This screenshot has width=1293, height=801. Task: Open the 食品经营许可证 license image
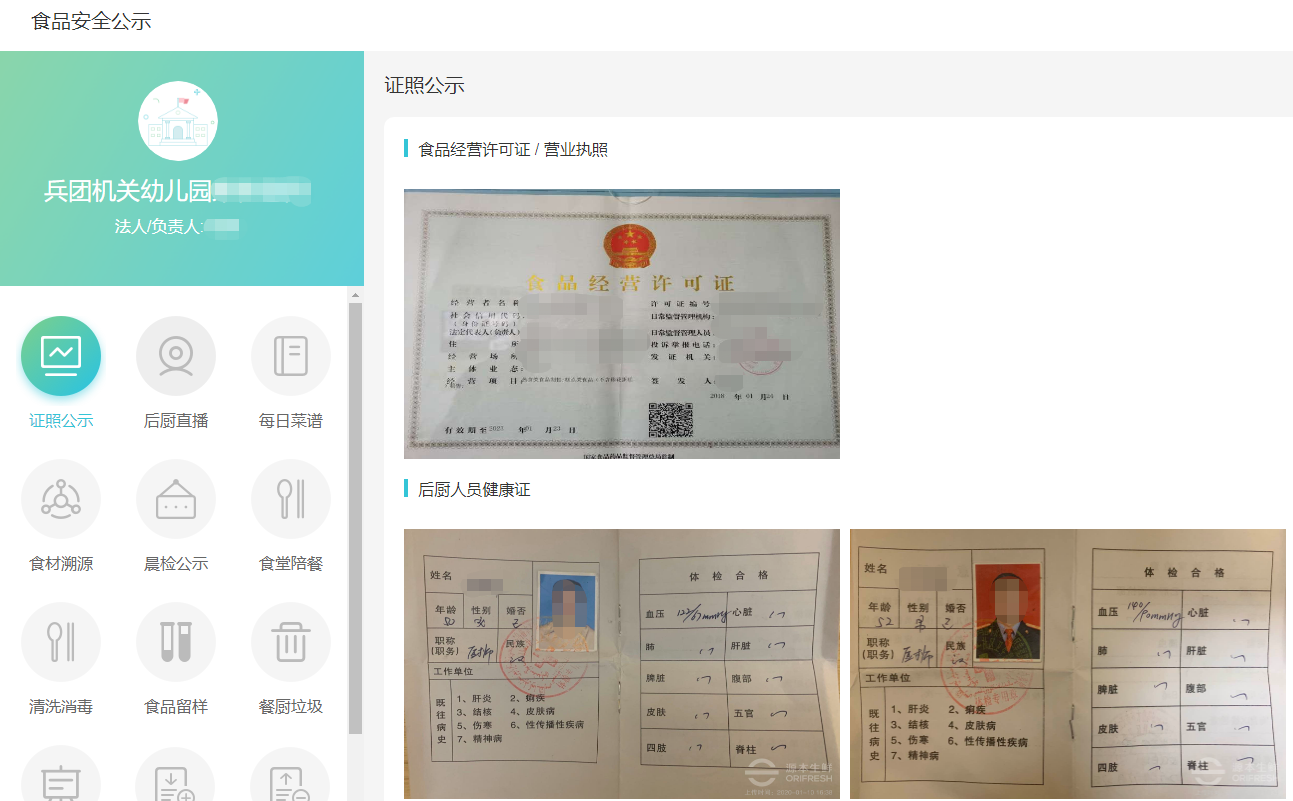pyautogui.click(x=621, y=323)
